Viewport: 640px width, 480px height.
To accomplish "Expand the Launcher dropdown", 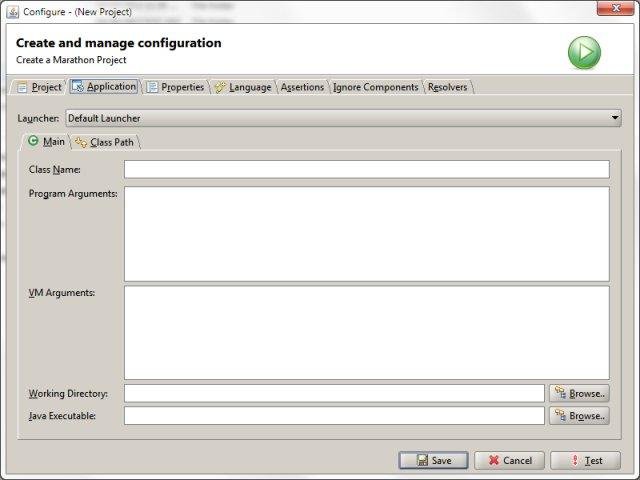I will click(343, 118).
